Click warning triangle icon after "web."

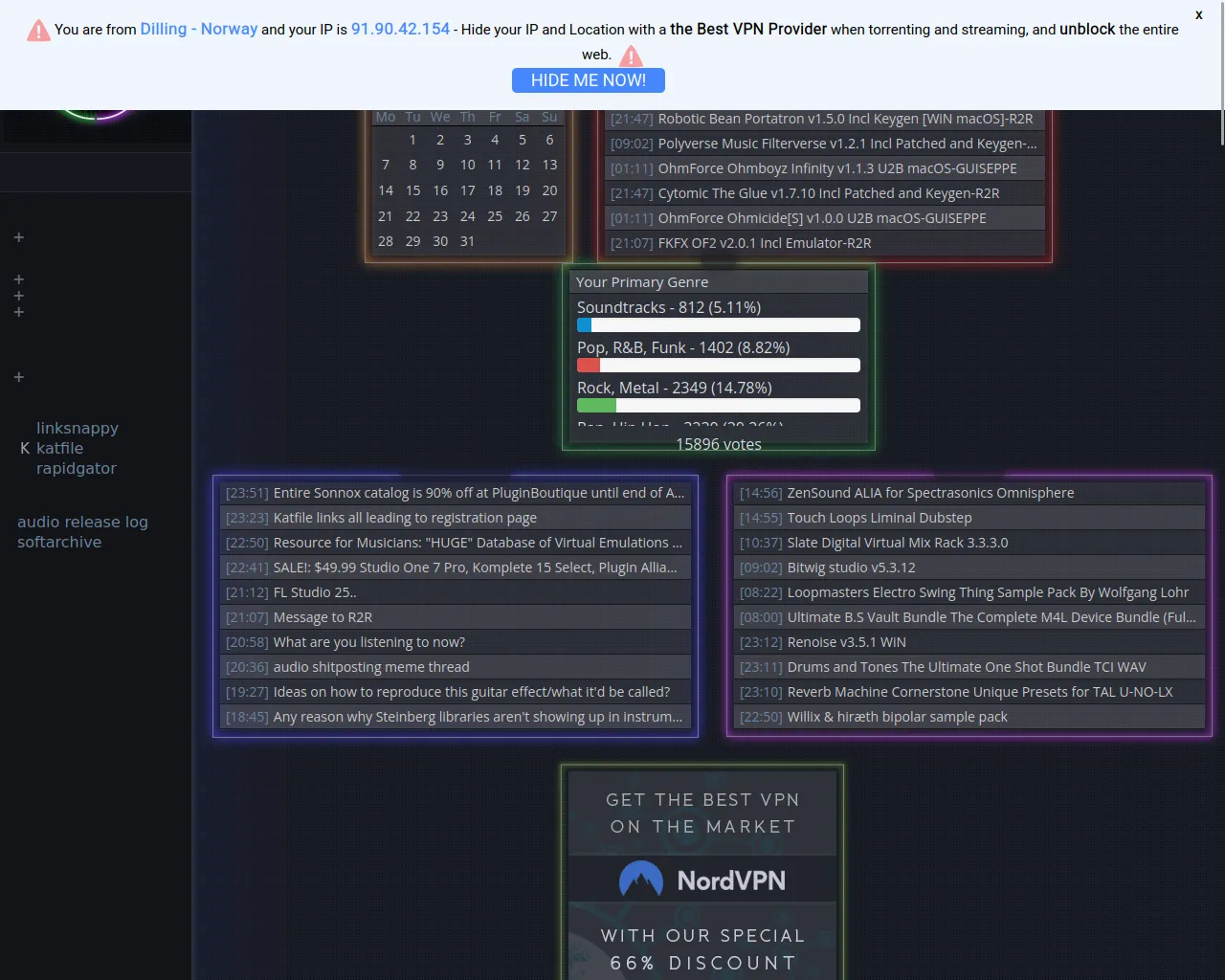(632, 56)
